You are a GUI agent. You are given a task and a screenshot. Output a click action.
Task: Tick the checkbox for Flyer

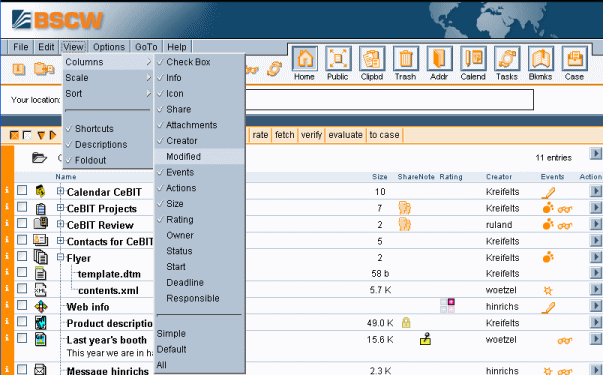[22, 256]
